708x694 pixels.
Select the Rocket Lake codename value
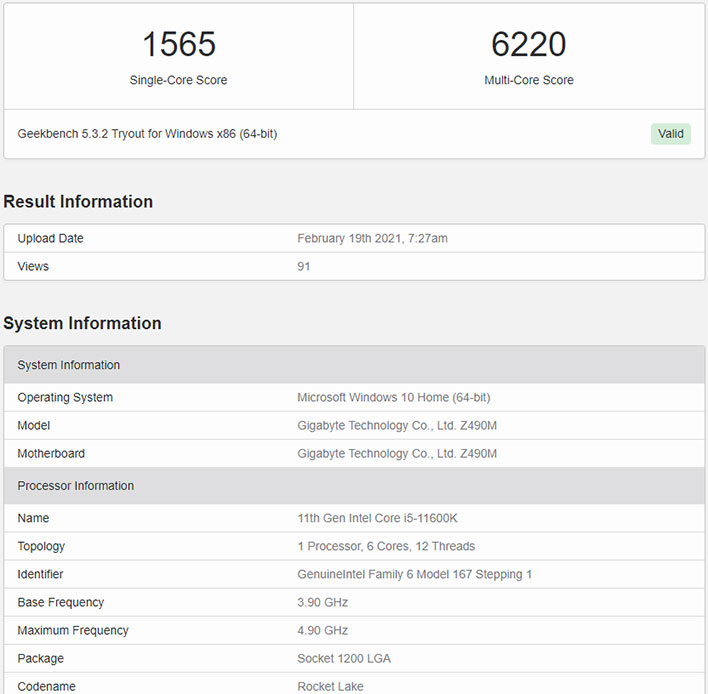coord(330,686)
